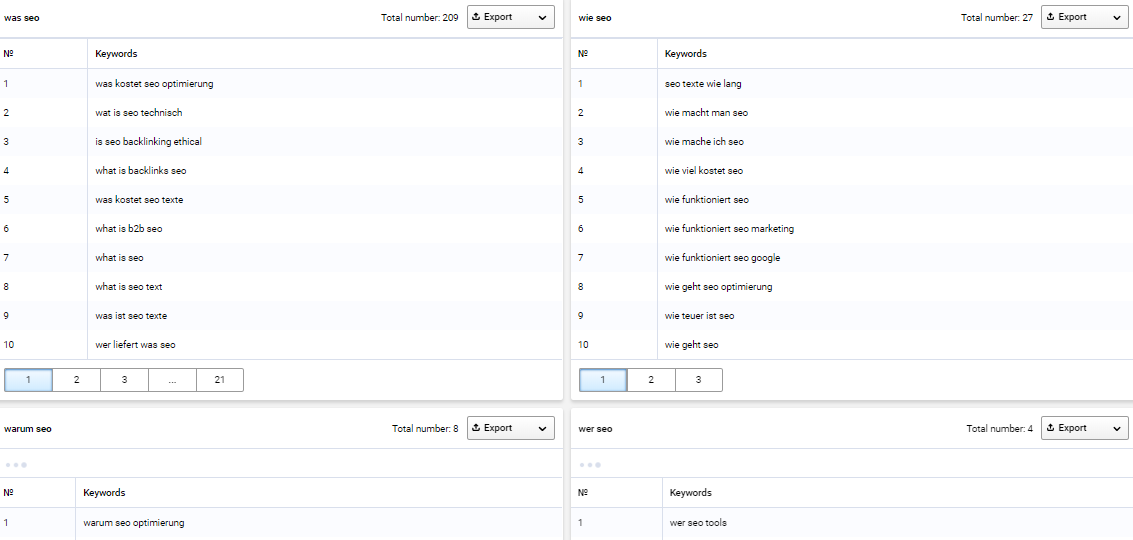Open the ellipsis pagination button in 'was seo'
1133x540 pixels.
(x=172, y=380)
